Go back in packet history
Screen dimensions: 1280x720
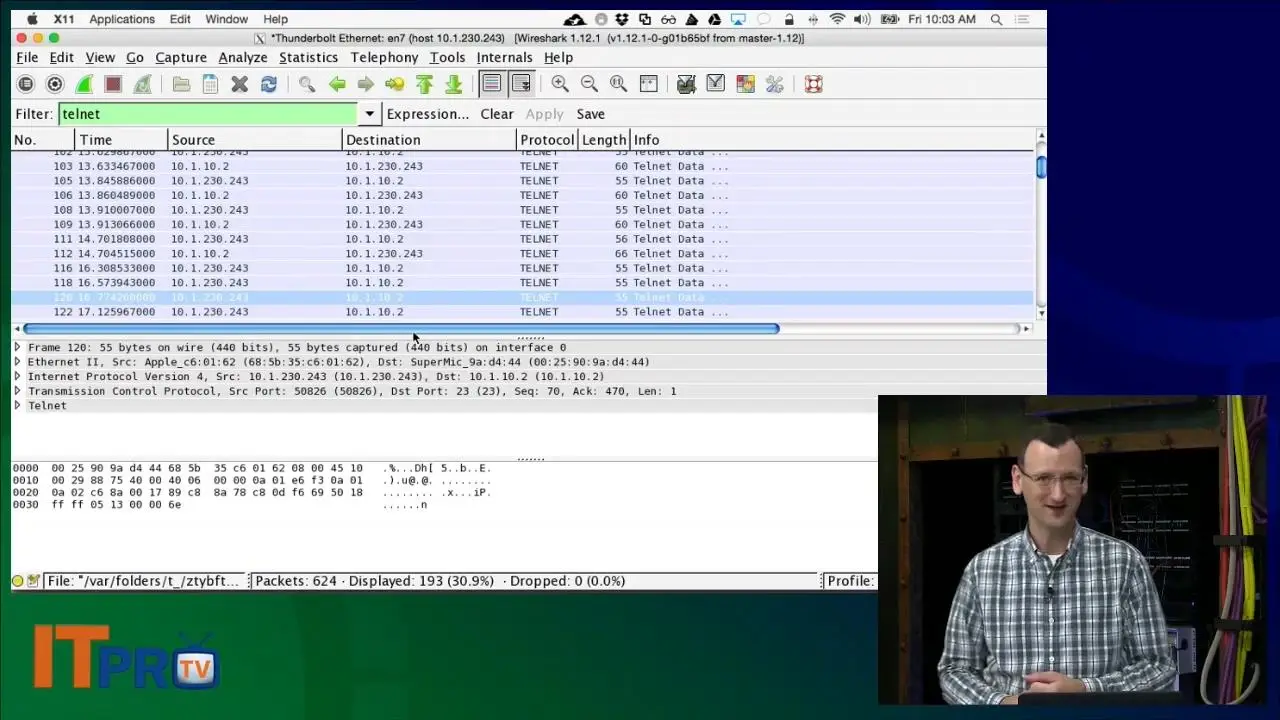tap(337, 84)
